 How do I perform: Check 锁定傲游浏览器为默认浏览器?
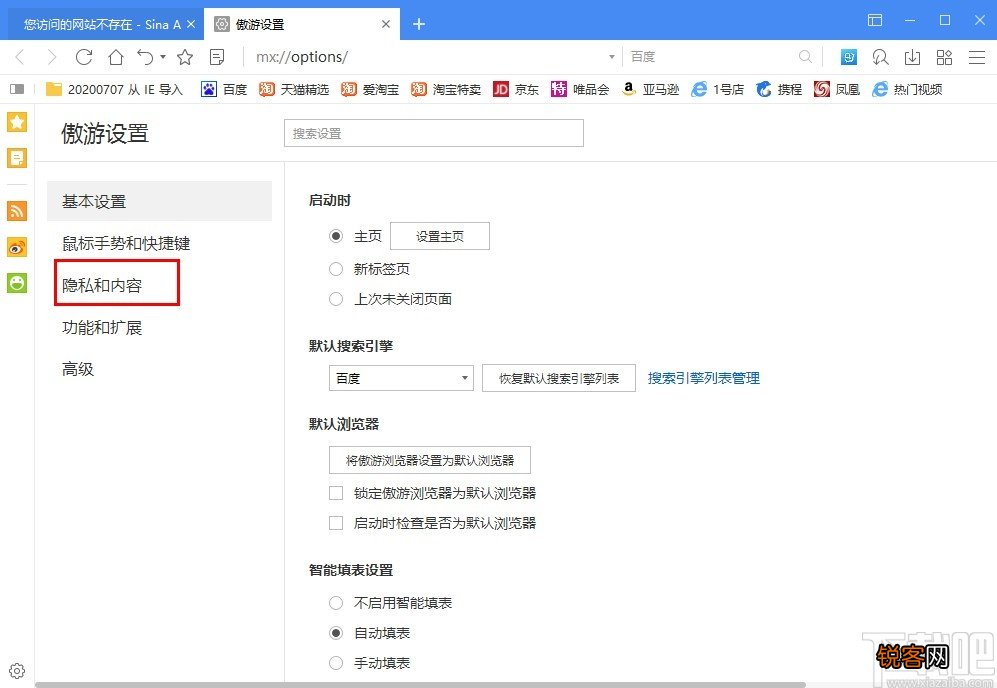[x=336, y=493]
